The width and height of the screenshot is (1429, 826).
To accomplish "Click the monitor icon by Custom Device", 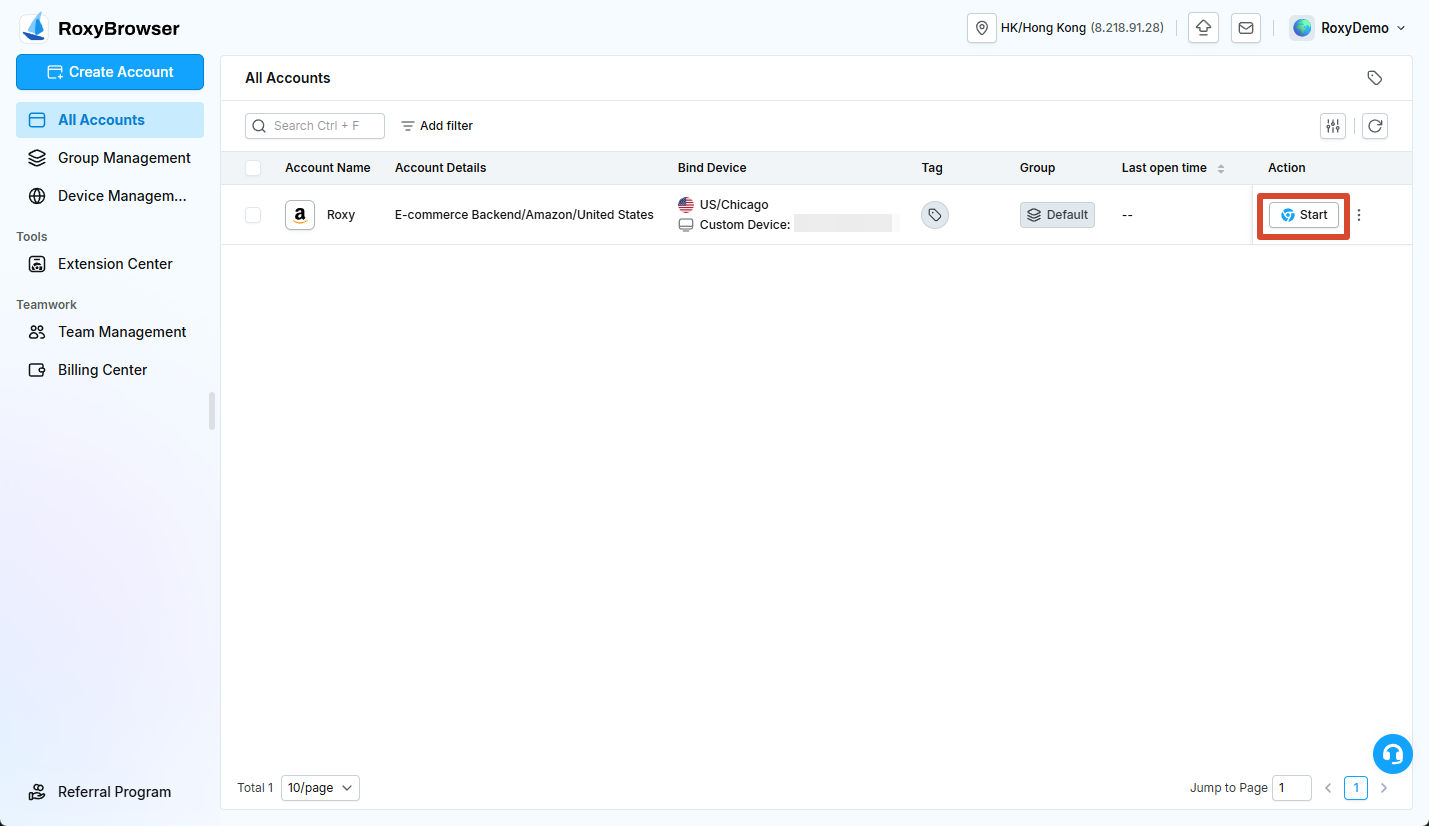I will pos(686,225).
